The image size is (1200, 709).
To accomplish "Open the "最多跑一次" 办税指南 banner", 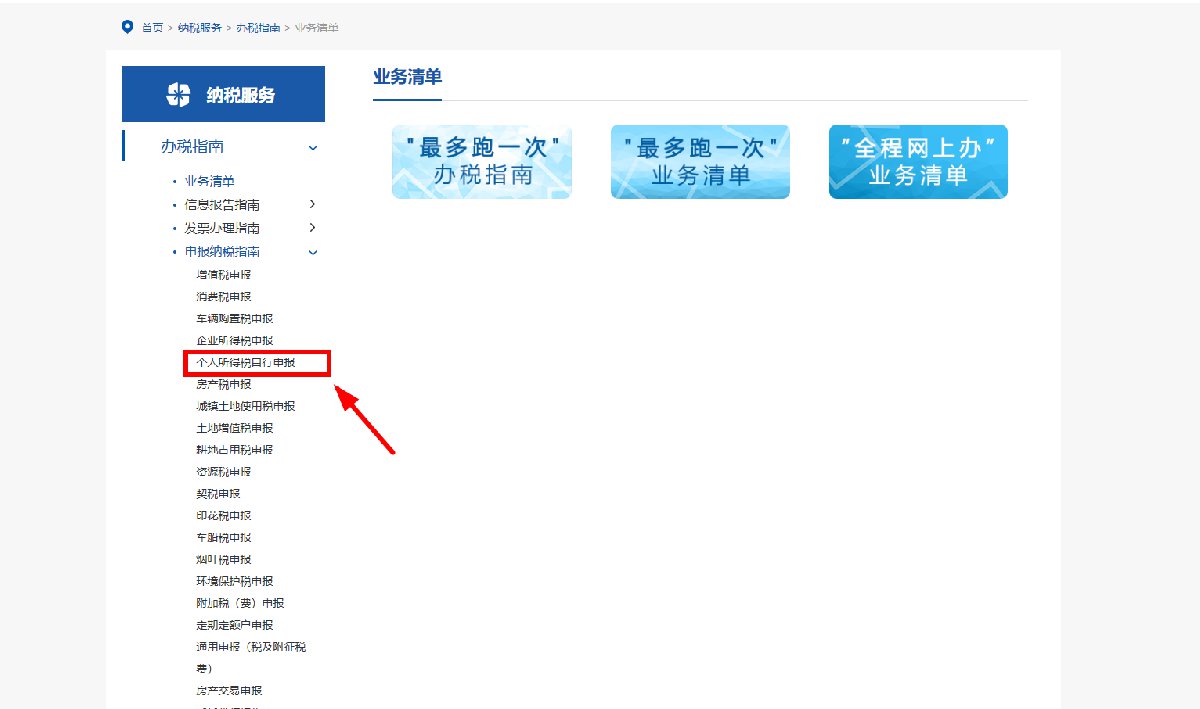I will pos(482,162).
